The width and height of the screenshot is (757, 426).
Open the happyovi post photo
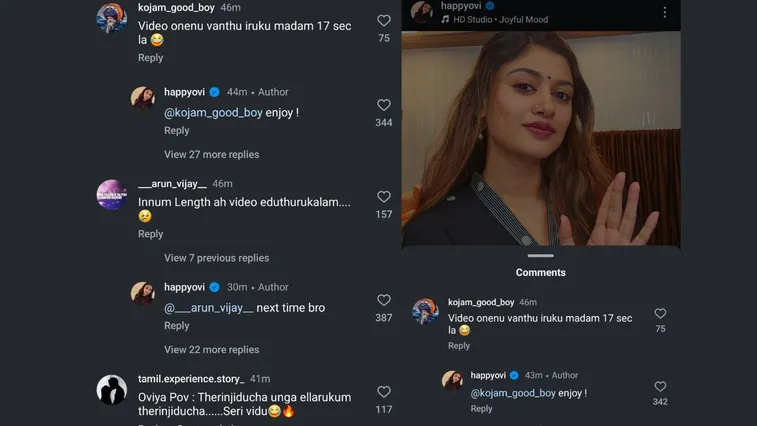pos(541,140)
